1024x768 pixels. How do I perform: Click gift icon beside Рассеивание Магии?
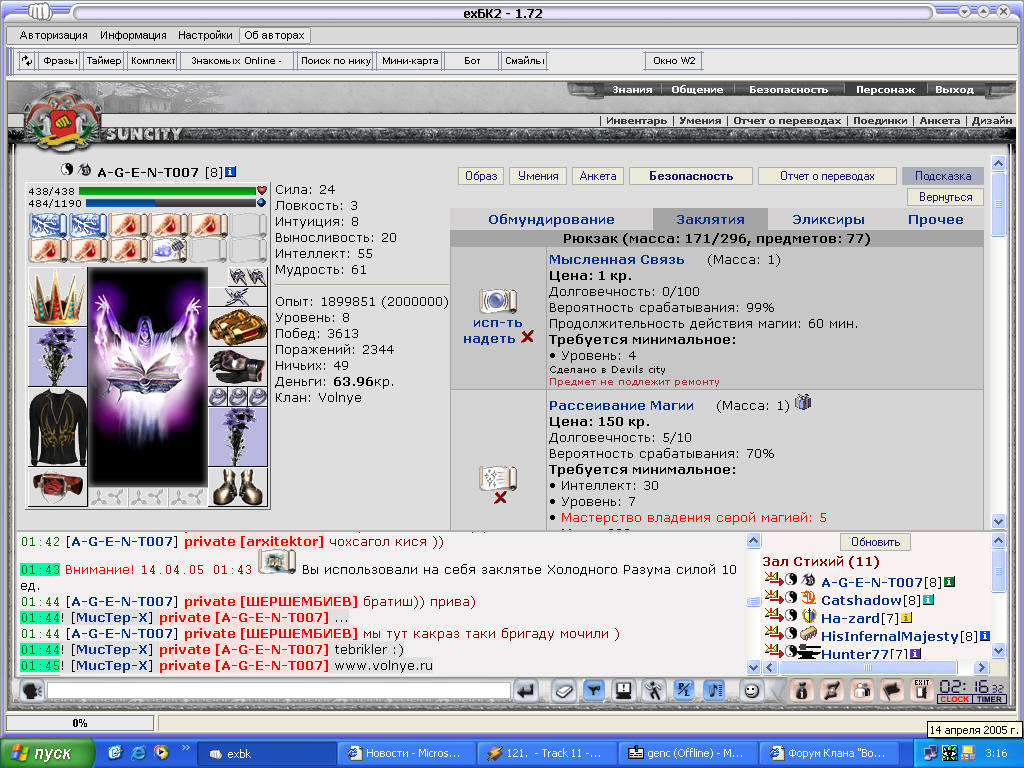tap(803, 402)
